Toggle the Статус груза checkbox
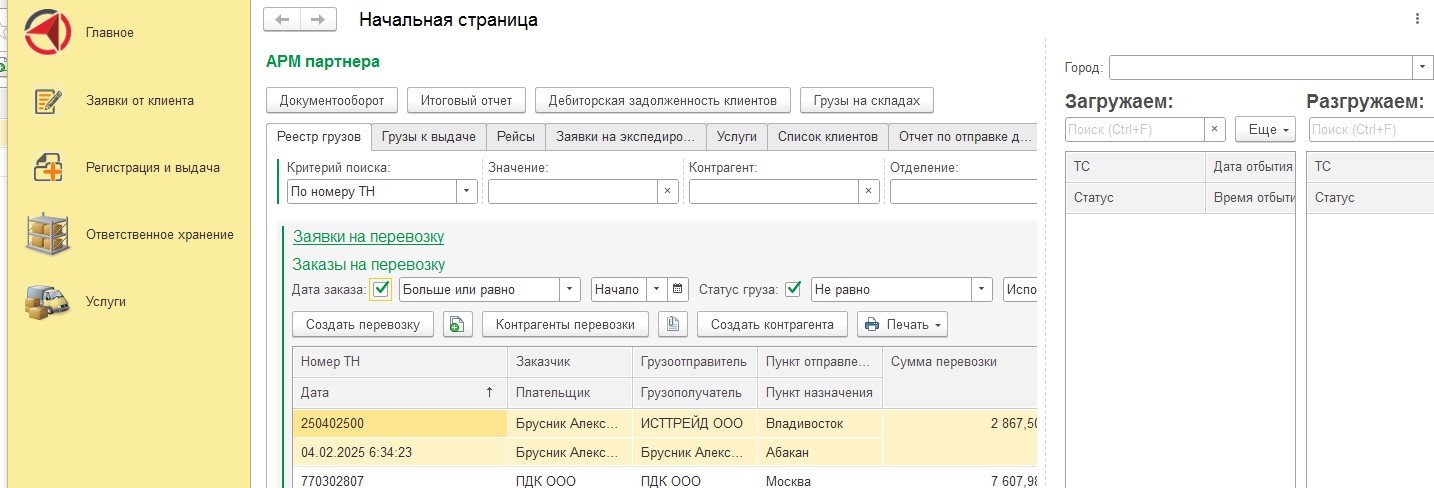 tap(794, 290)
